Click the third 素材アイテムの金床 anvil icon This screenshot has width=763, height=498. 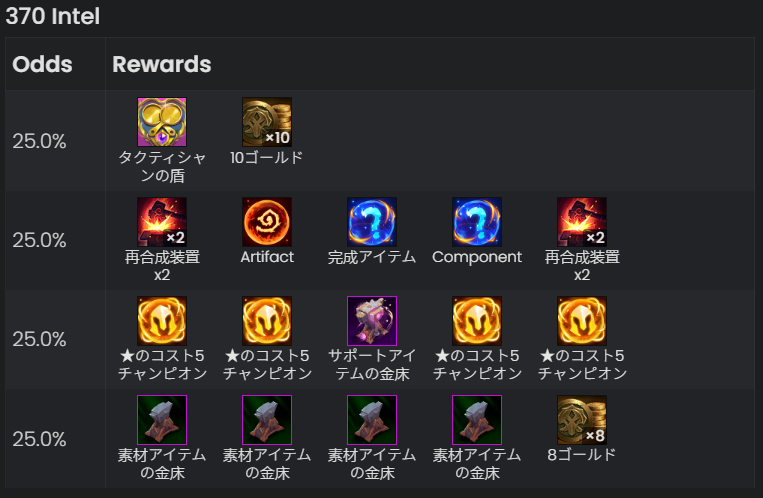coord(372,420)
